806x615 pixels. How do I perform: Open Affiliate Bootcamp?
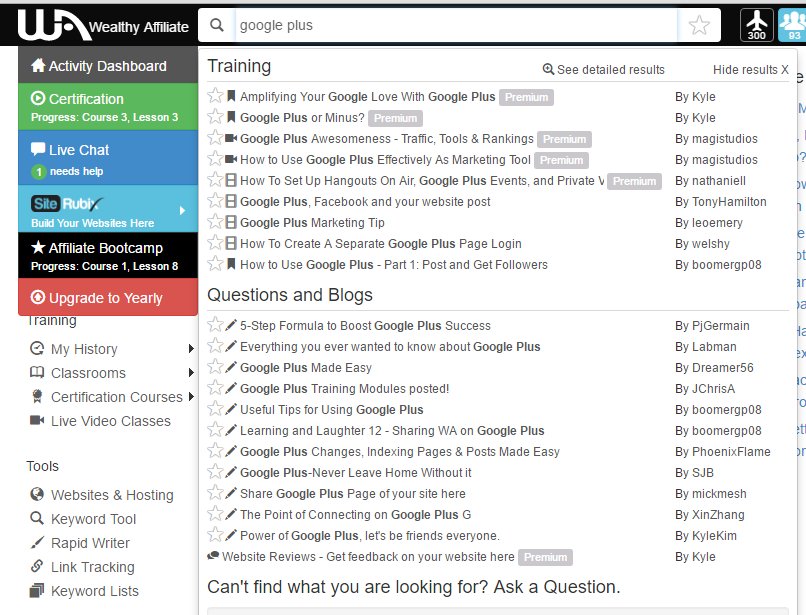click(x=108, y=256)
